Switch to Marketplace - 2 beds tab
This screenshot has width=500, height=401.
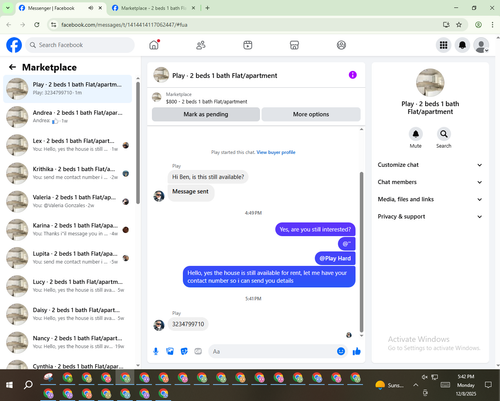(153, 8)
